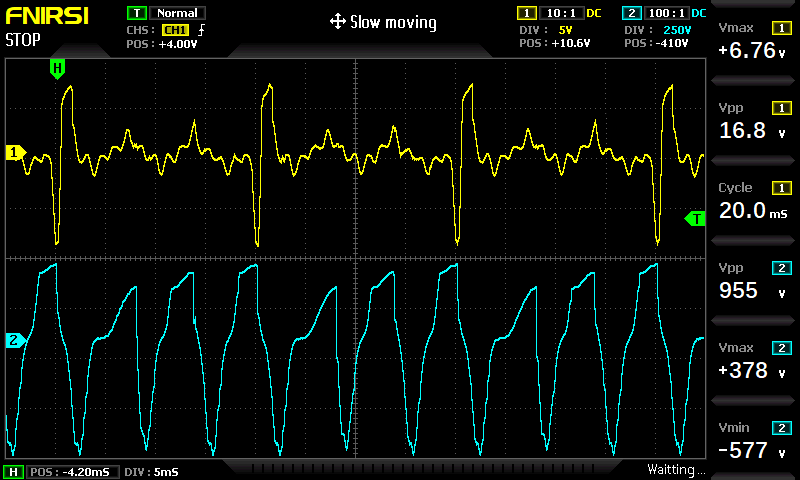Viewport: 800px width, 480px height.
Task: Toggle channel 2 DC coupling label
Action: click(x=698, y=14)
